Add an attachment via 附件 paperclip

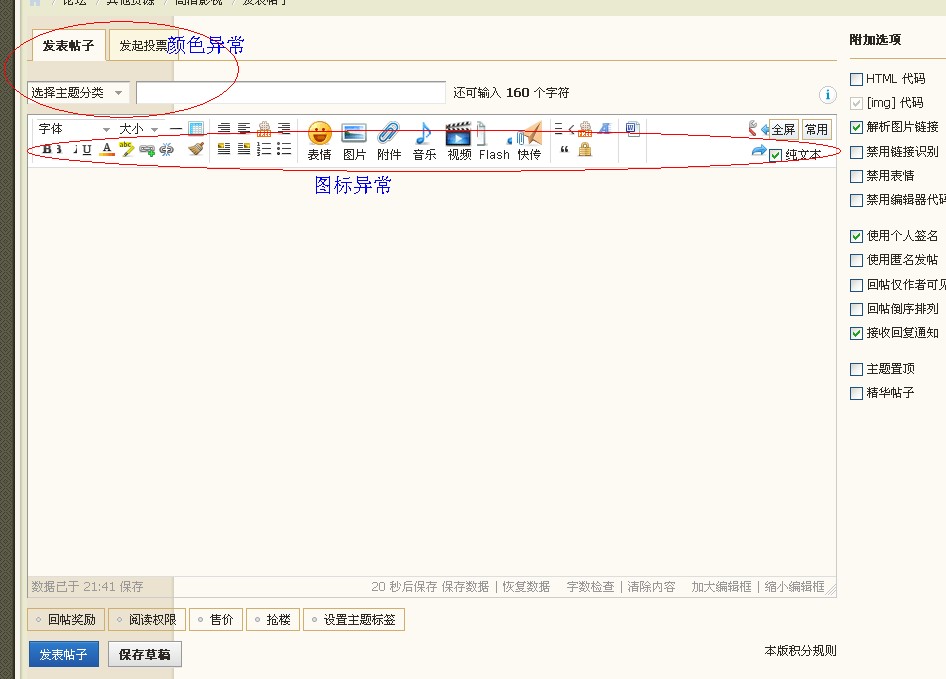[389, 141]
